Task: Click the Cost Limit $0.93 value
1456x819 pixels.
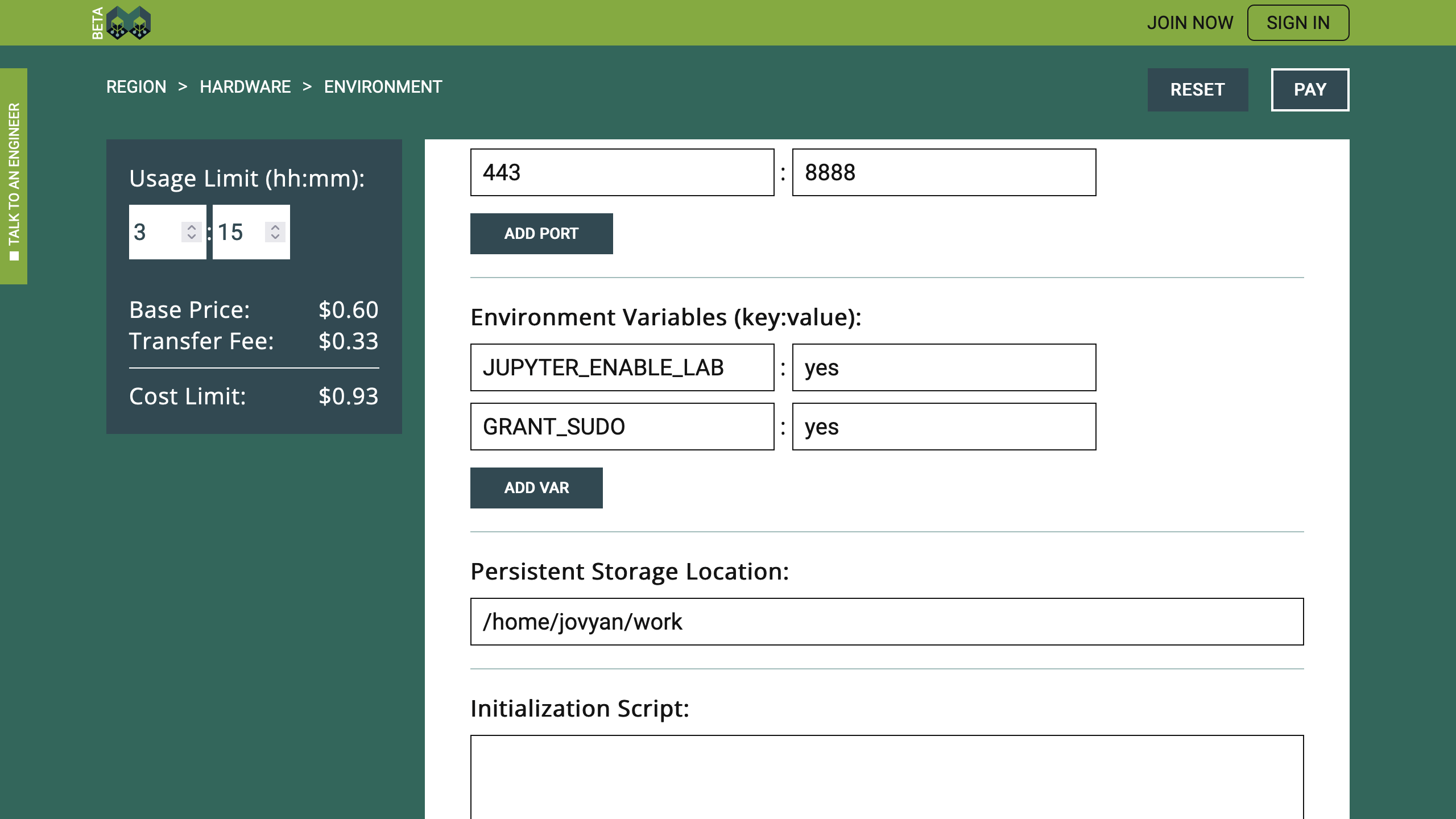Action: 348,396
